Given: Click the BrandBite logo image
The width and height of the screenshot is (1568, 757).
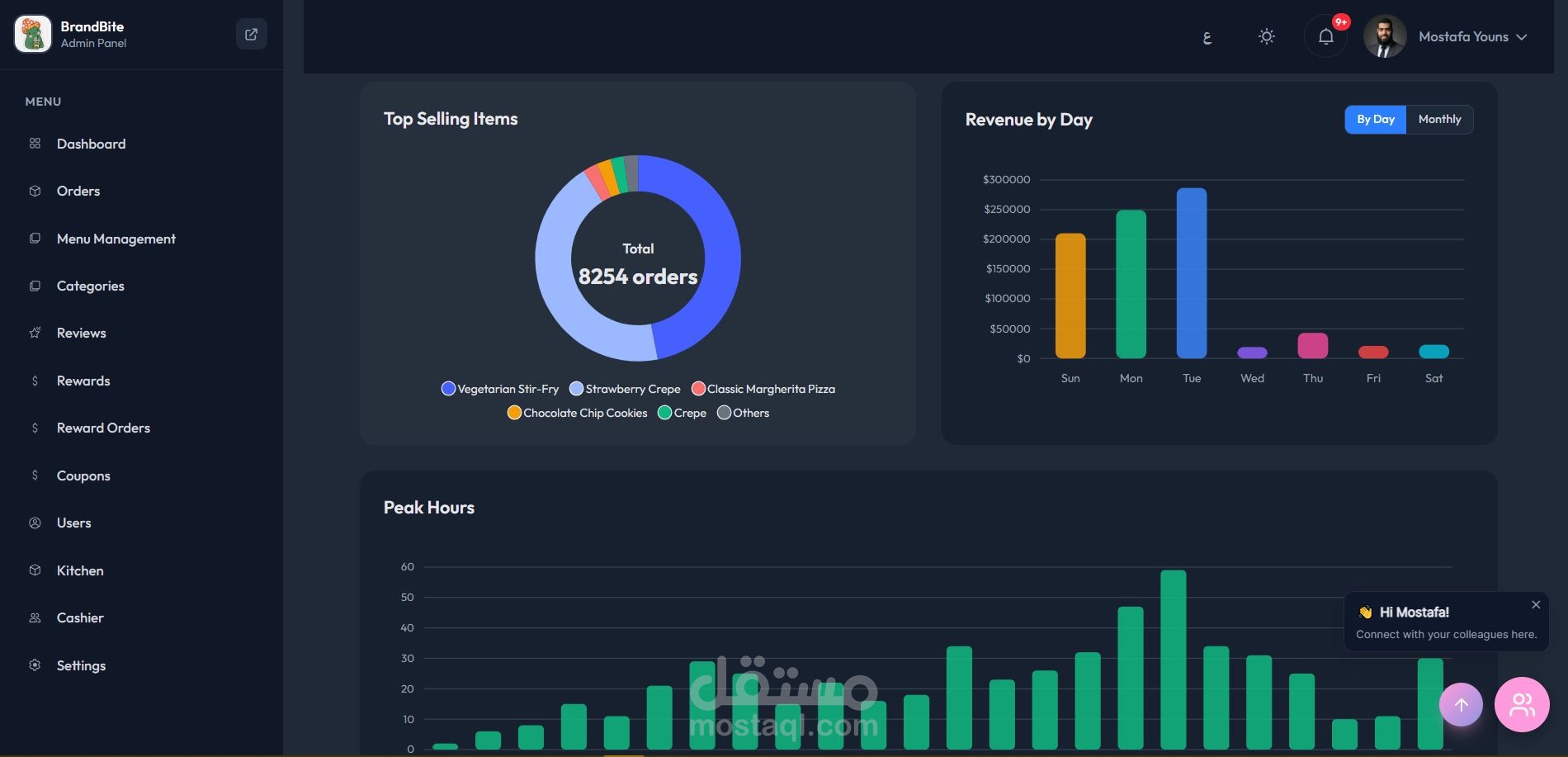Looking at the screenshot, I should [33, 34].
